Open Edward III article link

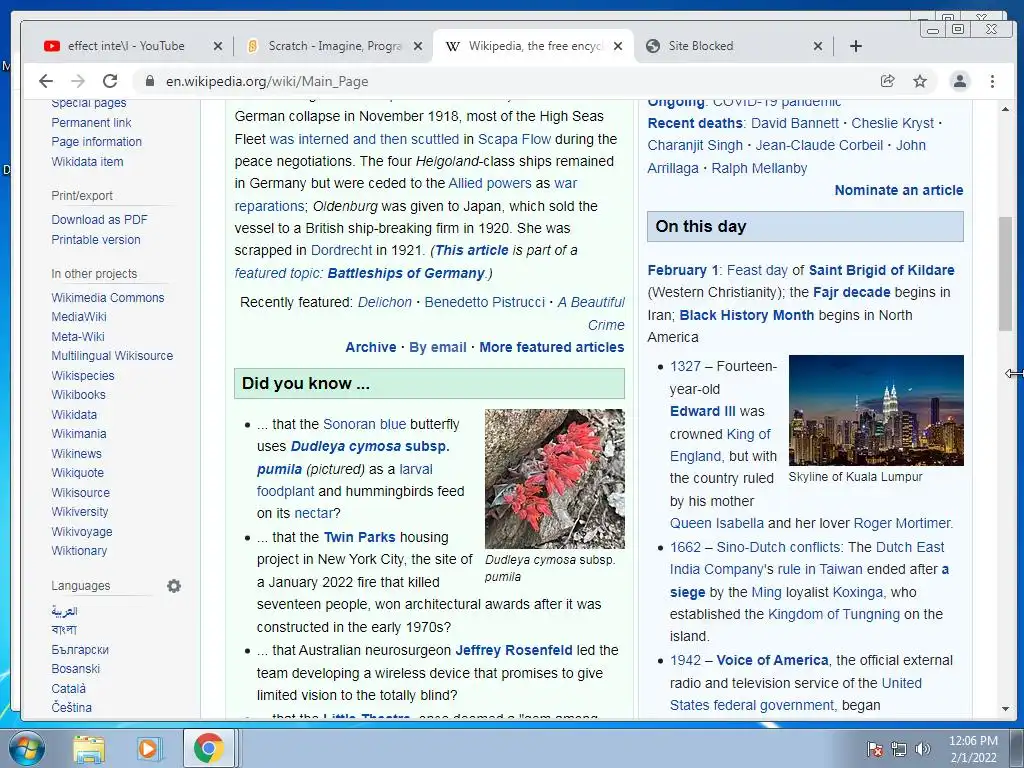[x=703, y=411]
